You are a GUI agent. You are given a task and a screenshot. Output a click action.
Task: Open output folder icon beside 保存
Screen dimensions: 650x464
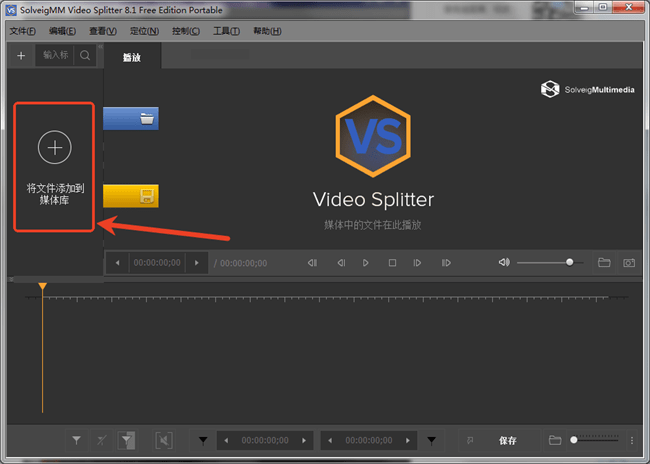555,440
